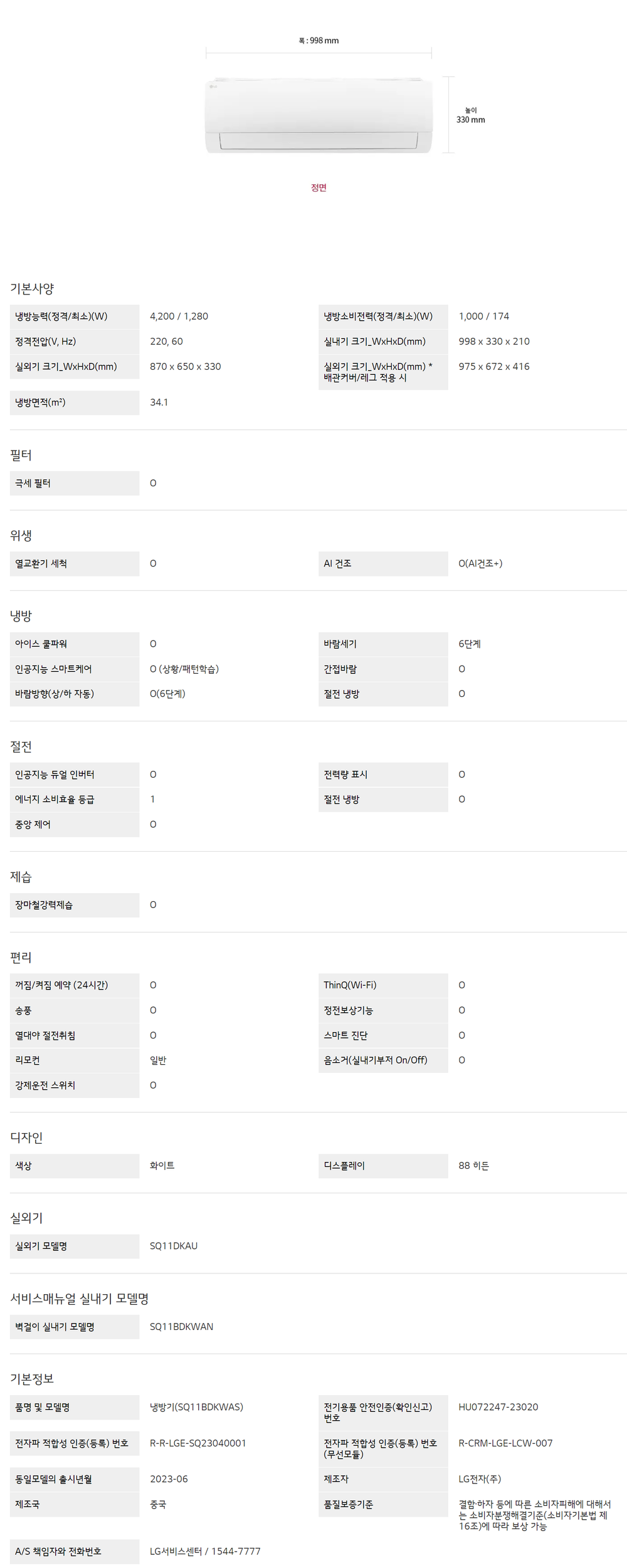
Task: Click the ThinQ(Wi-Fi) feature label
Action: pyautogui.click(x=350, y=985)
